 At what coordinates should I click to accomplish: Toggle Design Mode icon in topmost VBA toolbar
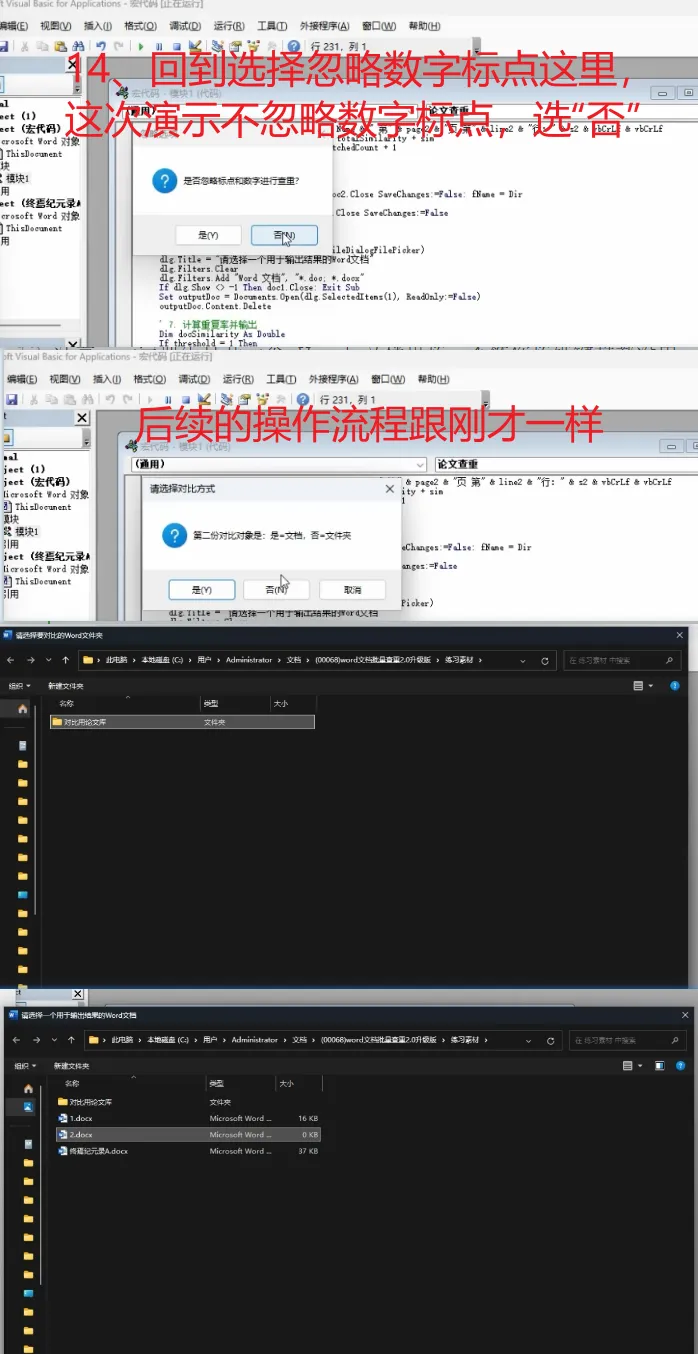click(x=195, y=45)
